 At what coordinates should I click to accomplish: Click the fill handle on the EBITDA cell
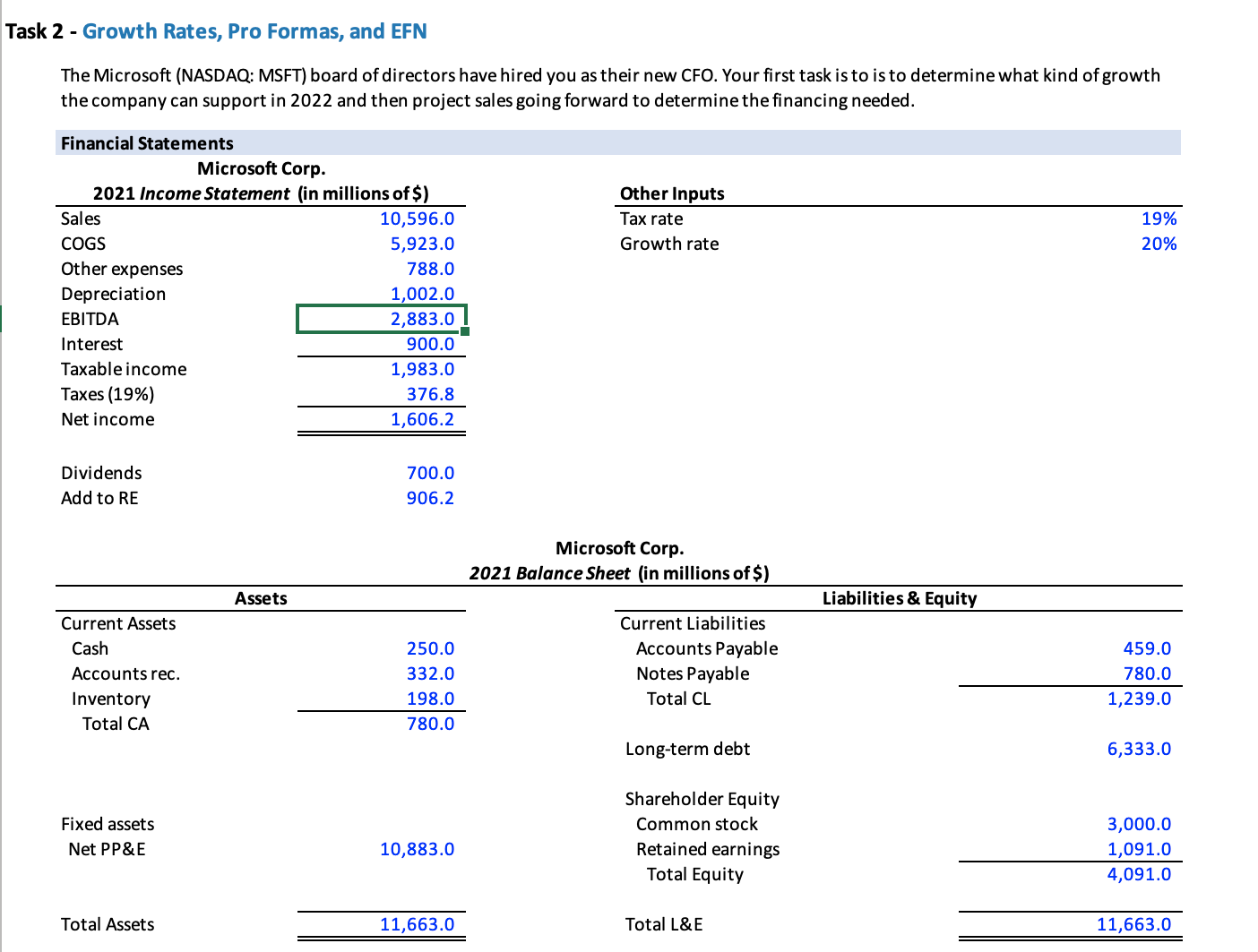[465, 330]
